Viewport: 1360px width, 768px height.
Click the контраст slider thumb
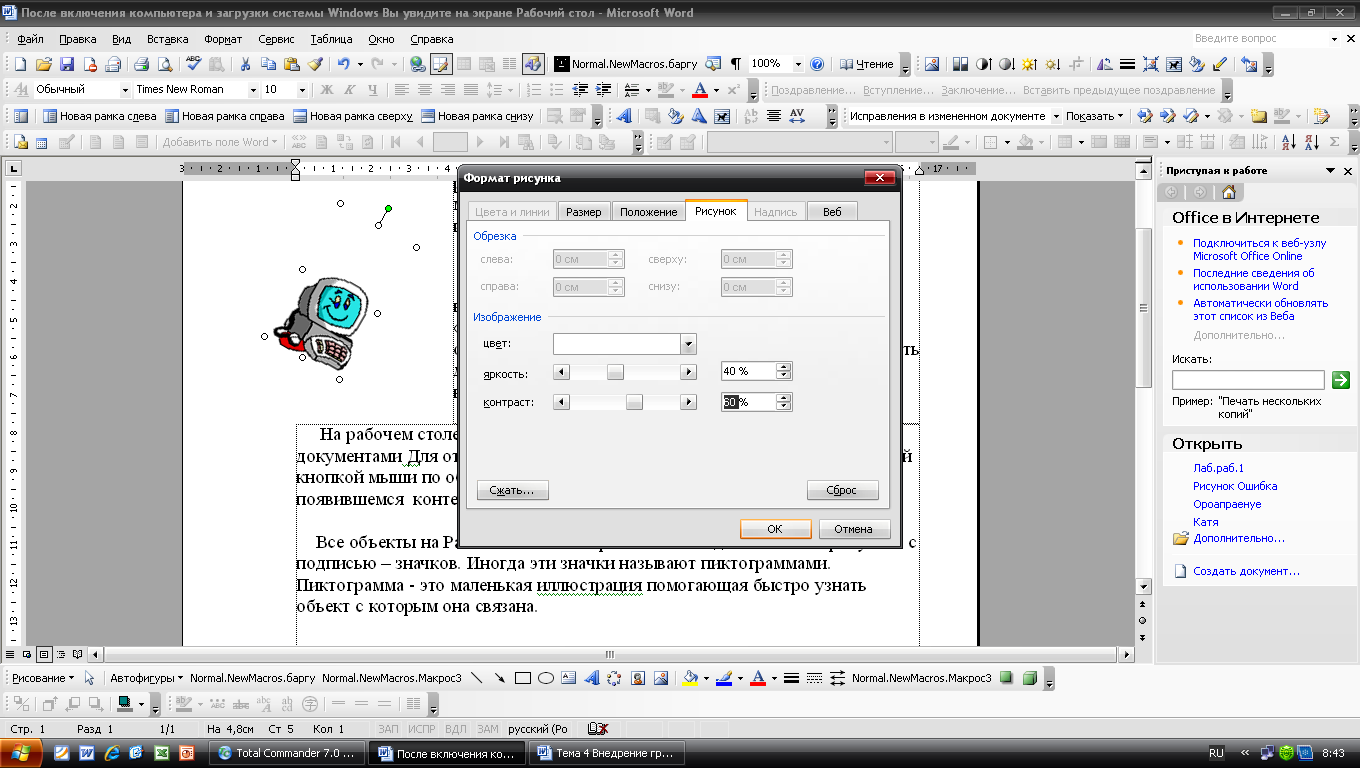pos(634,402)
